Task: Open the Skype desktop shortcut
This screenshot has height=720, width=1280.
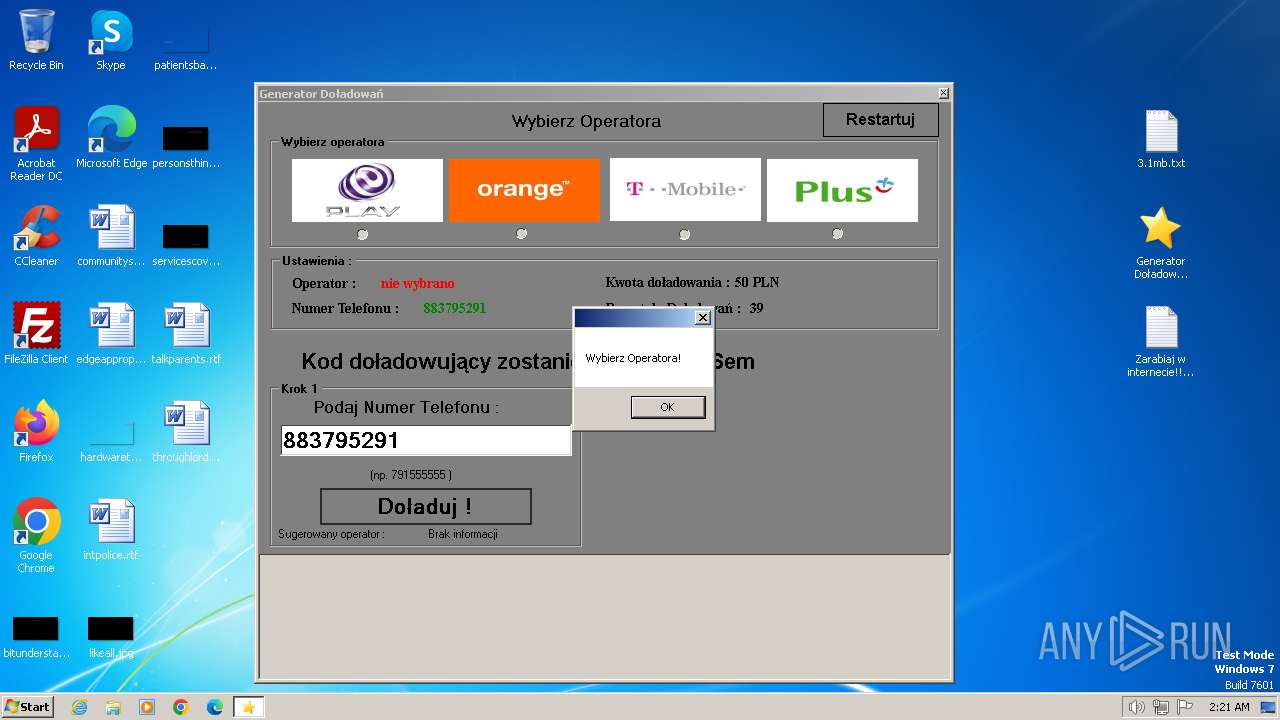Action: tap(111, 40)
